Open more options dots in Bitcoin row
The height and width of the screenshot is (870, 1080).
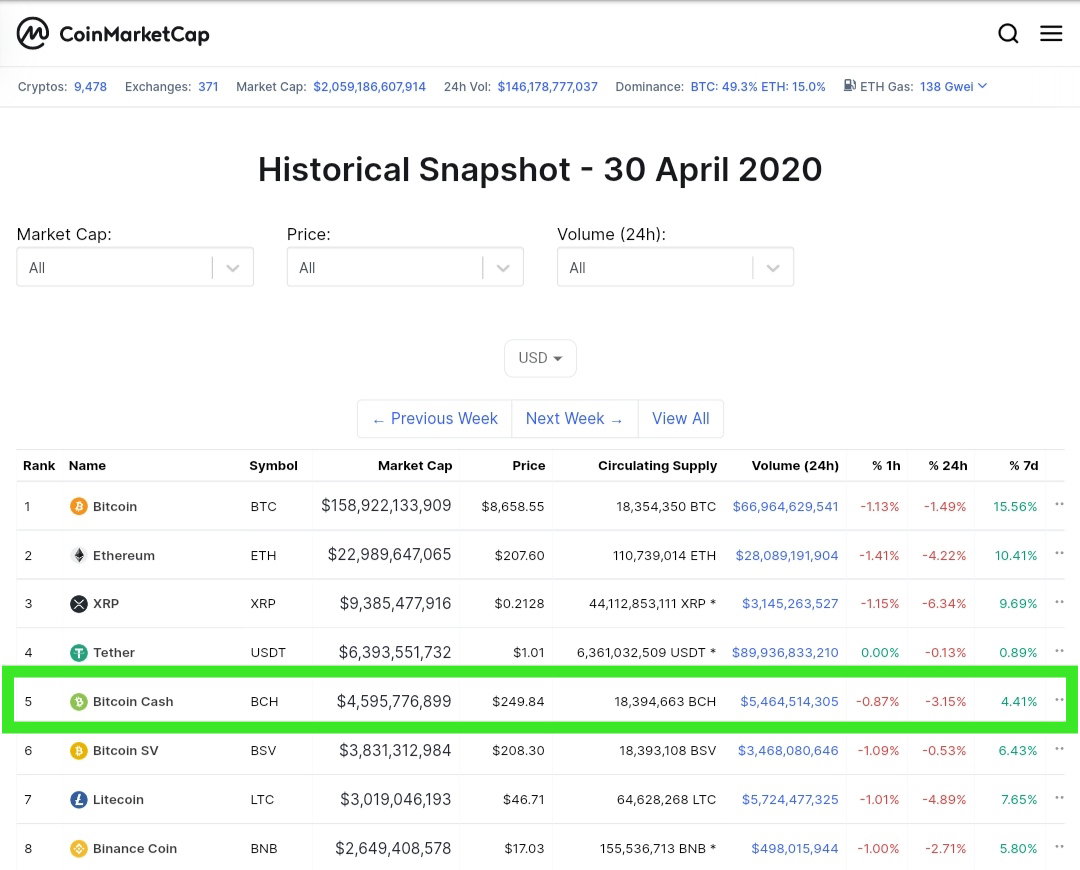(x=1059, y=504)
